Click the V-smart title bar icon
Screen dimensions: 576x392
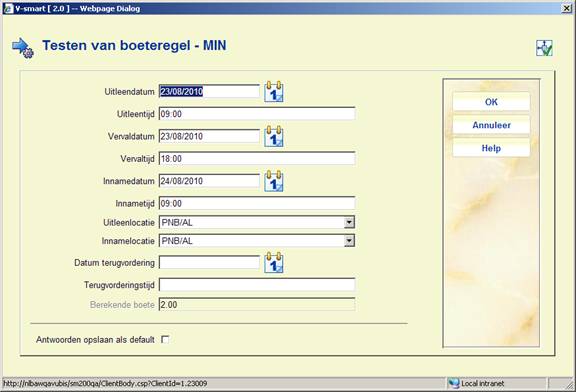click(x=8, y=8)
